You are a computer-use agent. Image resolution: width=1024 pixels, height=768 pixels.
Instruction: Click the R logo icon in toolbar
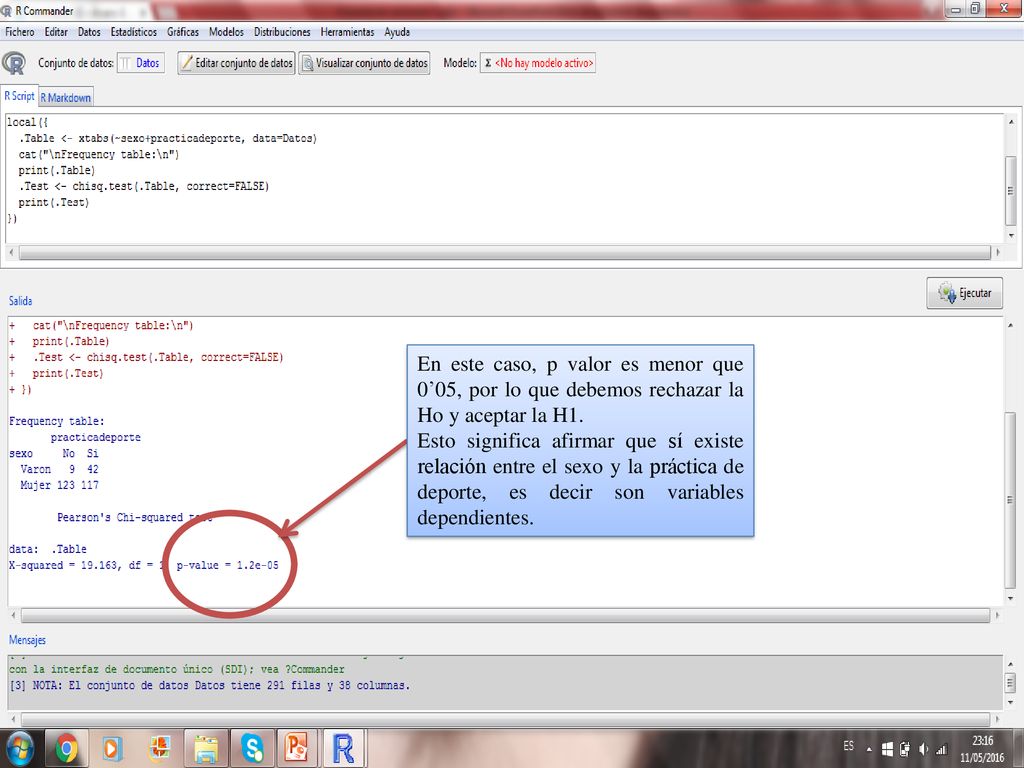[x=14, y=63]
